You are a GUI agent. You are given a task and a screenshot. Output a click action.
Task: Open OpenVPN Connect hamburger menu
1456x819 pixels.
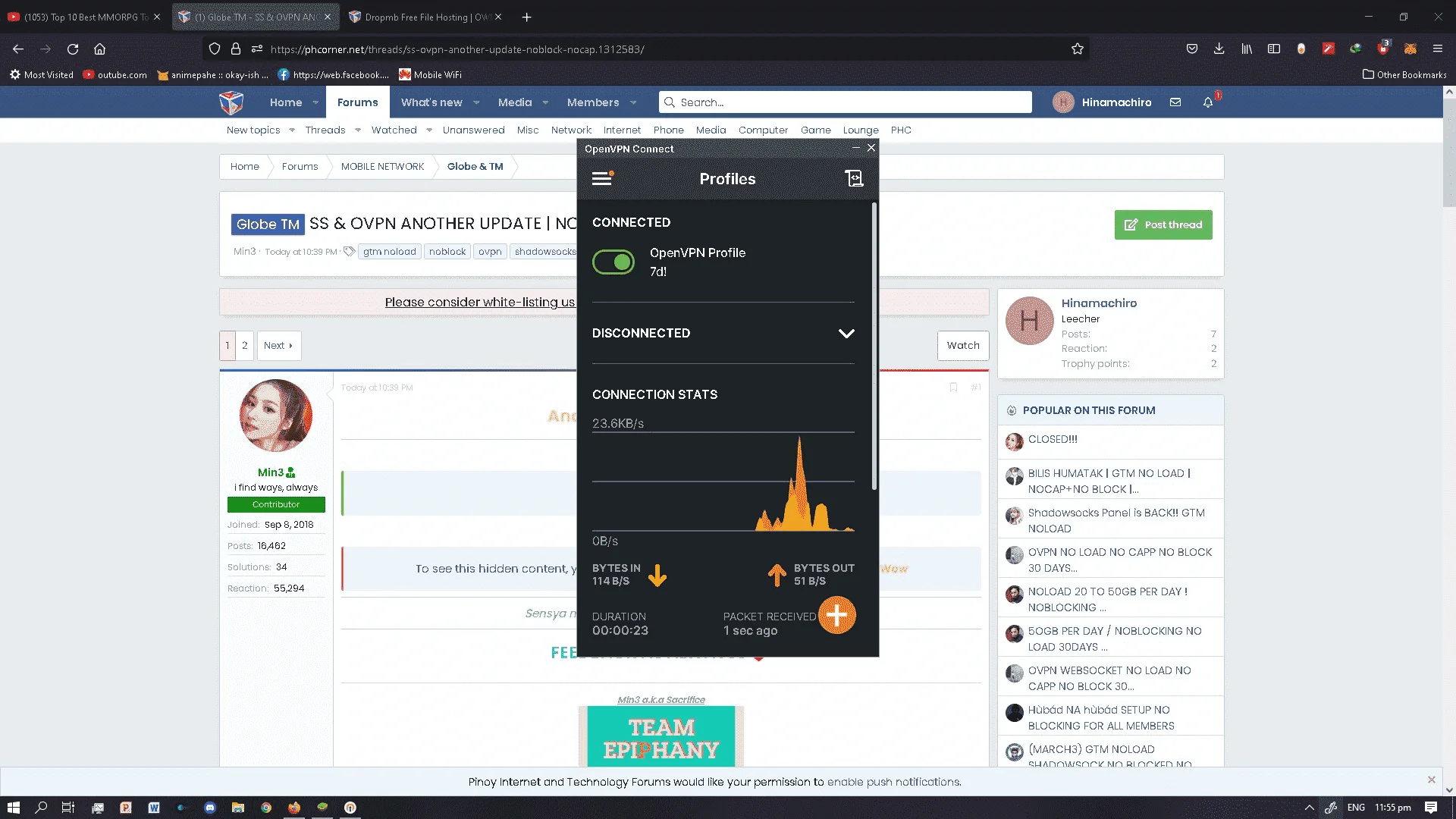pyautogui.click(x=602, y=178)
